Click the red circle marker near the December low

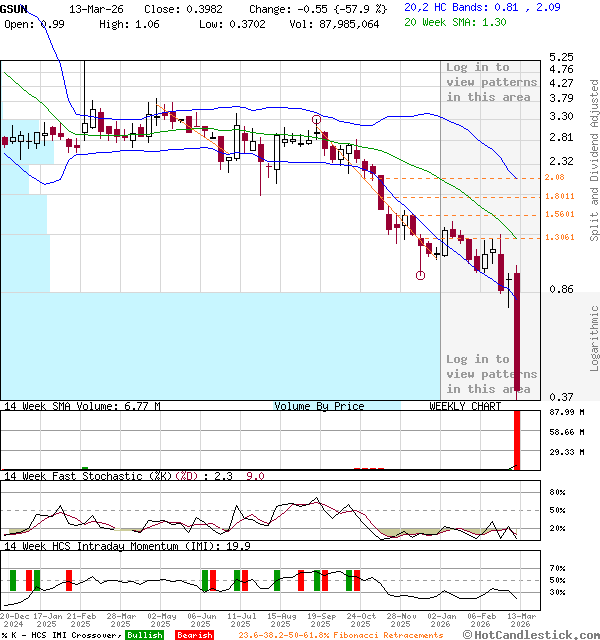pyautogui.click(x=420, y=275)
